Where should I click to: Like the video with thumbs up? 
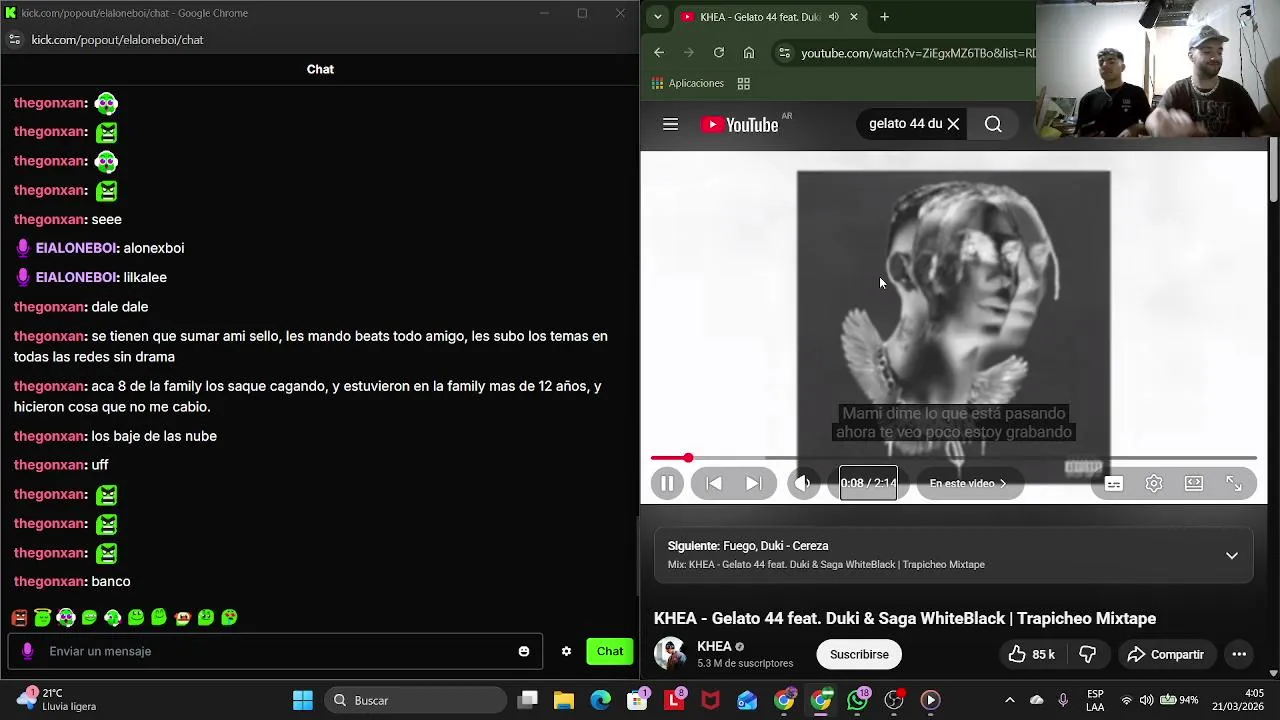coord(1032,654)
